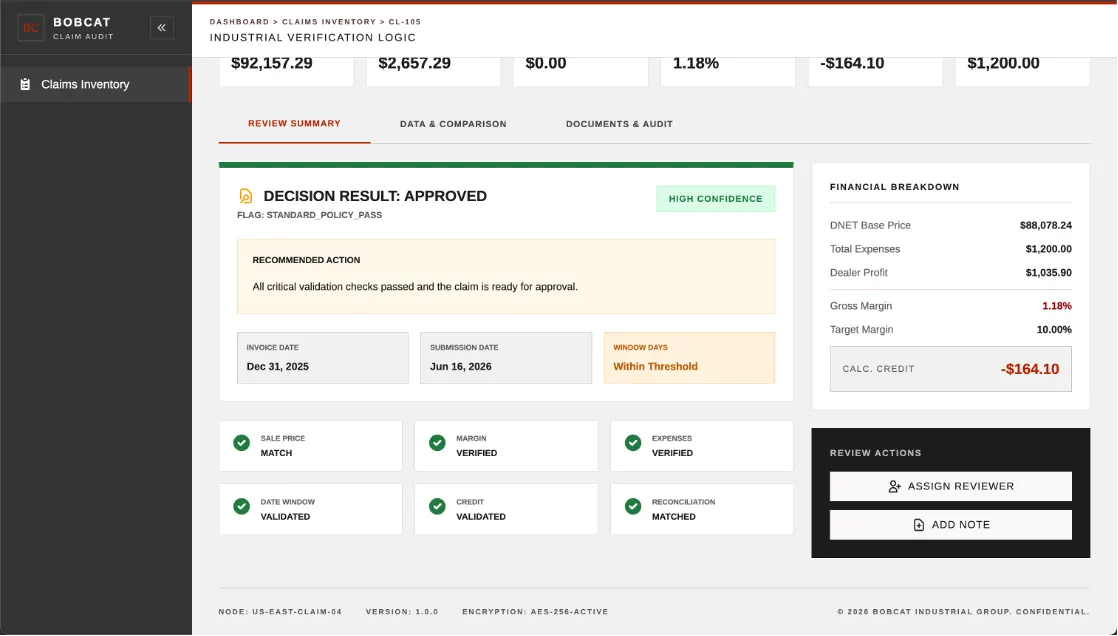Click the Margin verified checkmark icon

click(x=437, y=443)
